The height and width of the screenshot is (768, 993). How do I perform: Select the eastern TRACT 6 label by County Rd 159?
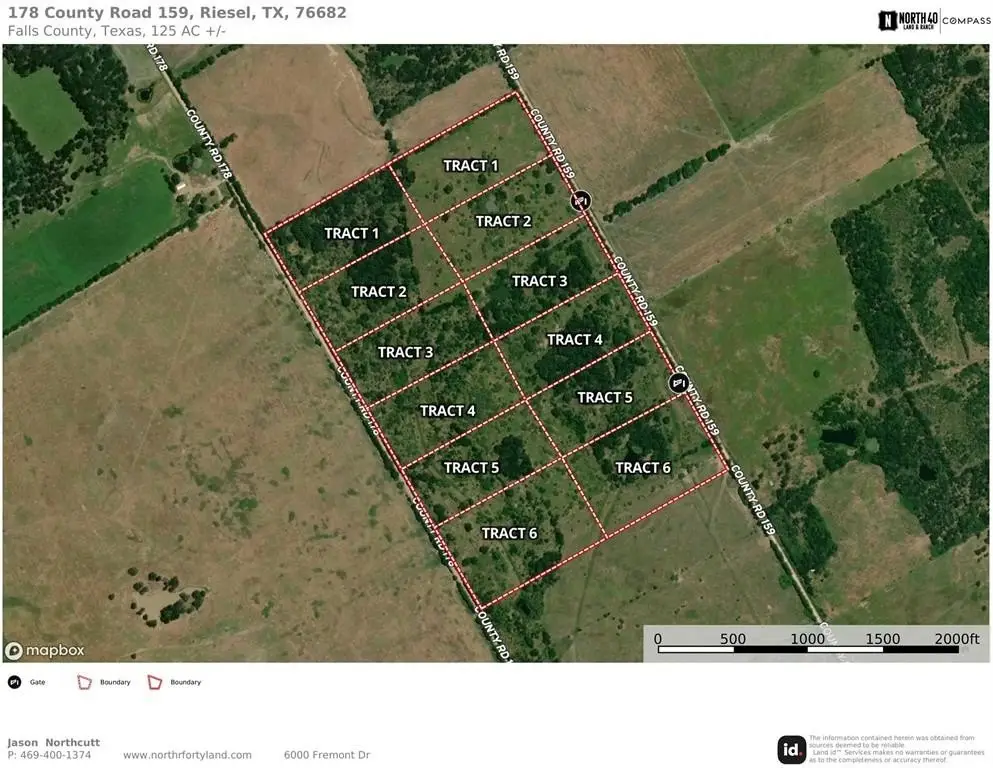coord(642,467)
